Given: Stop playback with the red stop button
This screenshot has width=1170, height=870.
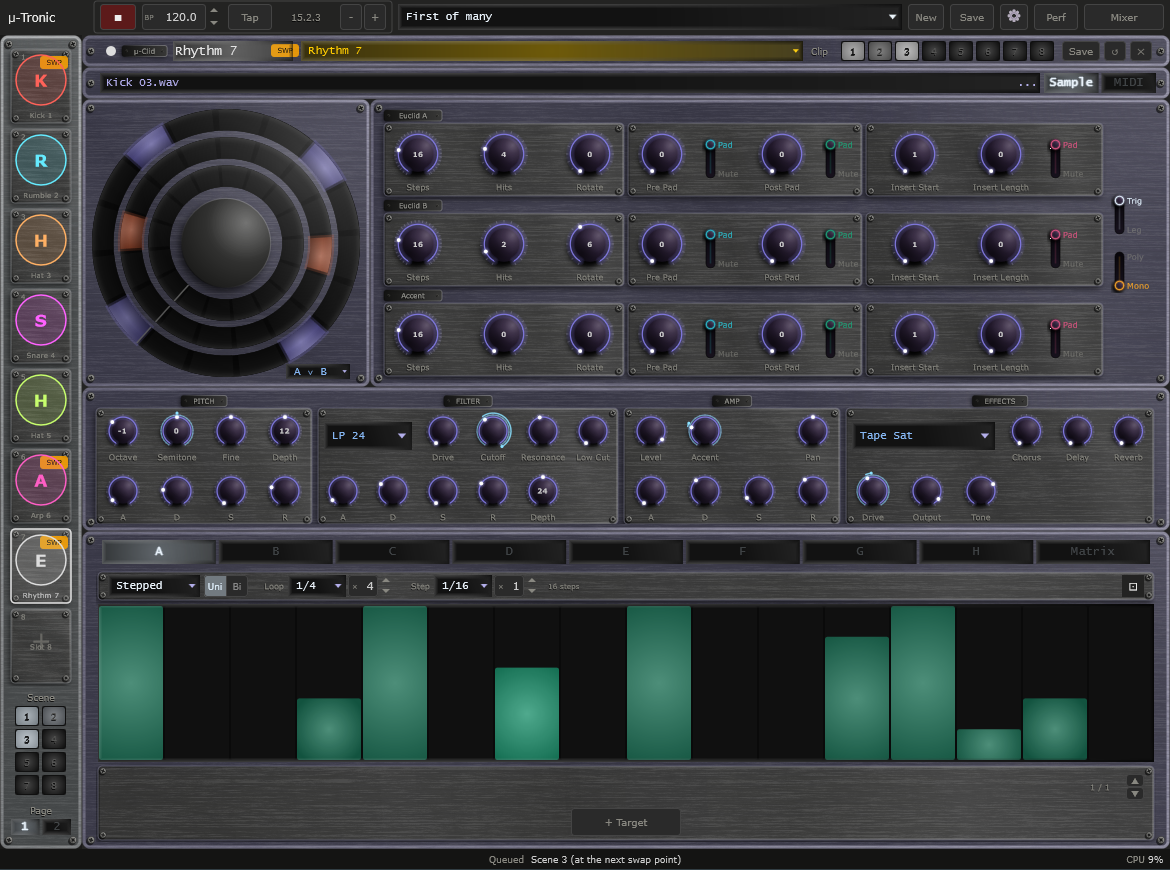Looking at the screenshot, I should [117, 17].
